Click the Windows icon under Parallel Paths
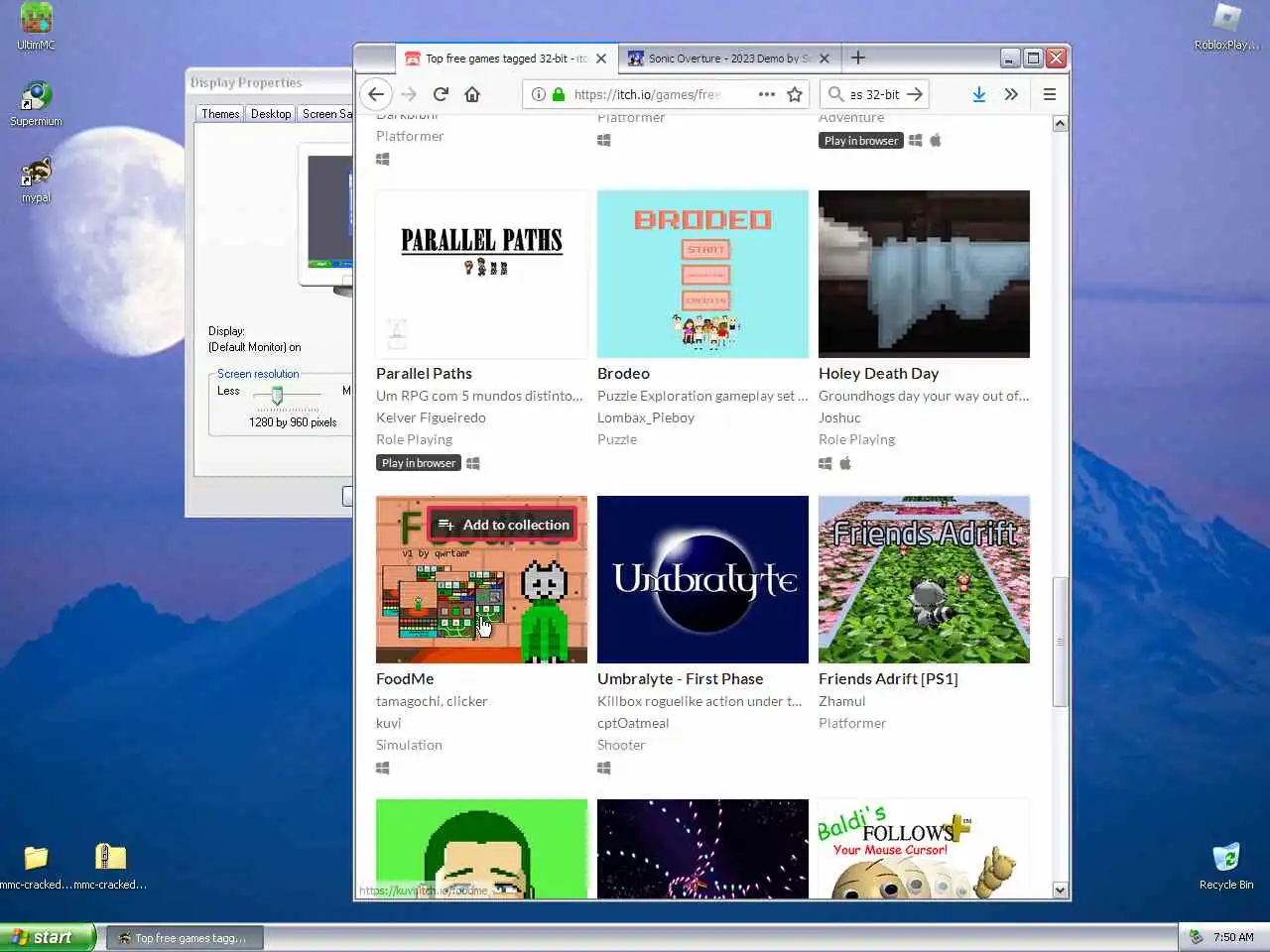Image resolution: width=1270 pixels, height=952 pixels. (x=473, y=463)
